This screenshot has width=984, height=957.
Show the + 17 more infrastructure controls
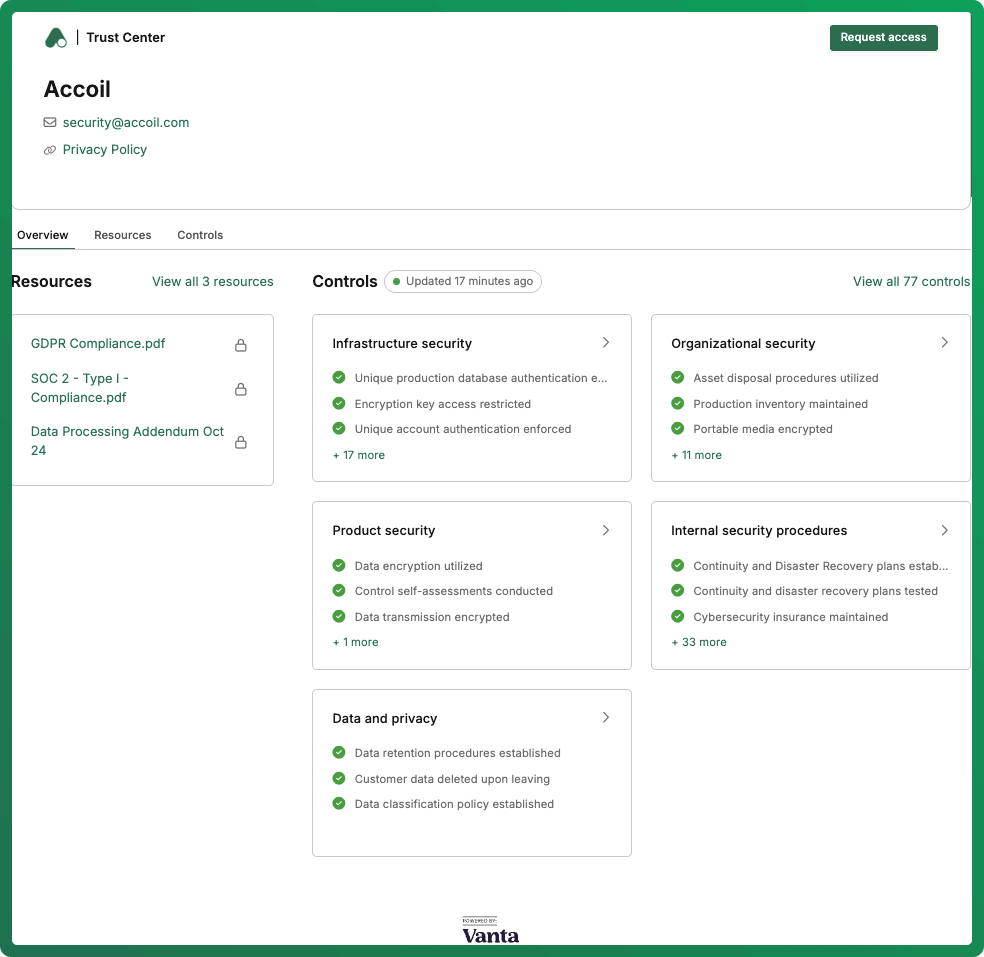pyautogui.click(x=359, y=455)
